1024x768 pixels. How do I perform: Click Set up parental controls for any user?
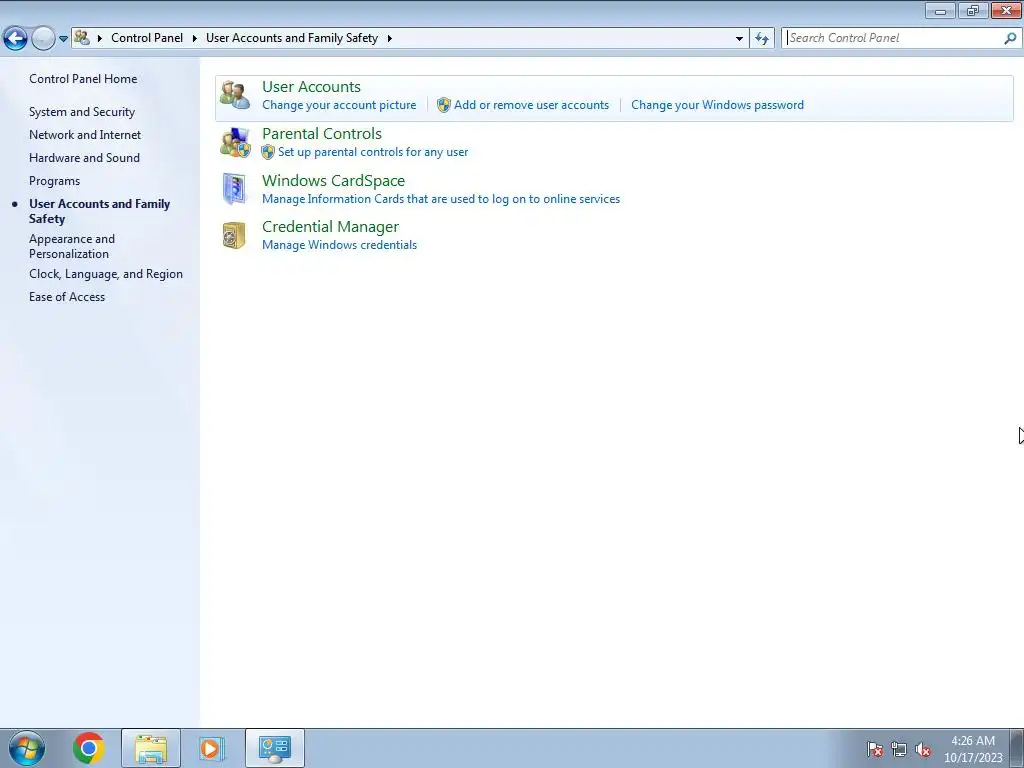pos(373,152)
